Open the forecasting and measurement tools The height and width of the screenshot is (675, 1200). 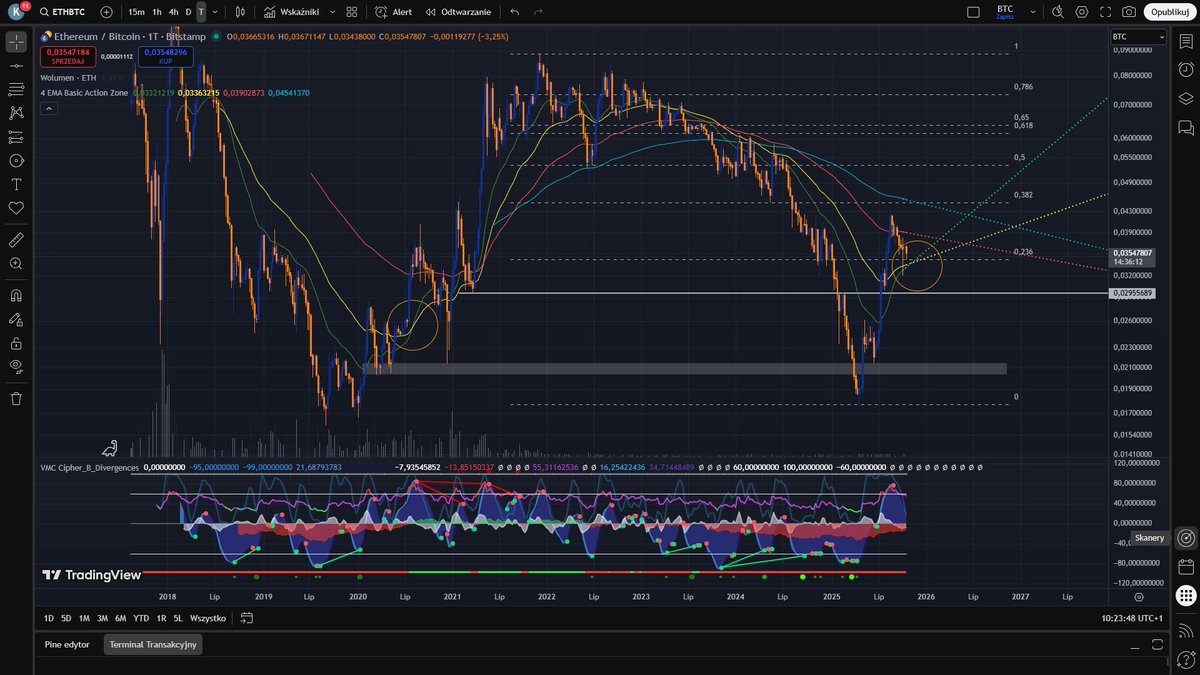click(16, 137)
